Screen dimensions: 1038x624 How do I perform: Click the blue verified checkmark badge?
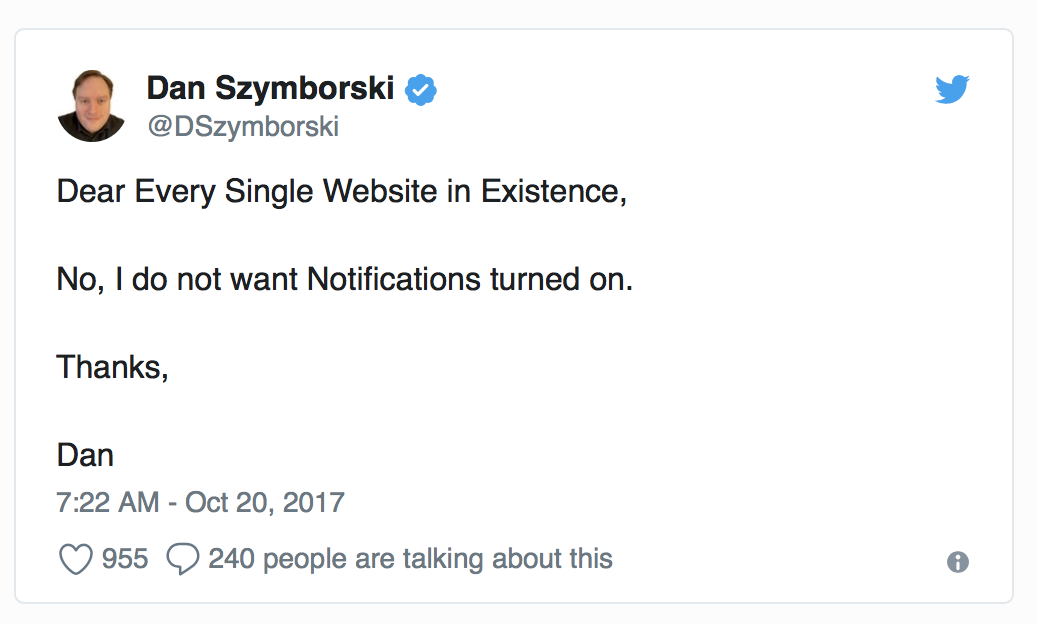point(421,90)
